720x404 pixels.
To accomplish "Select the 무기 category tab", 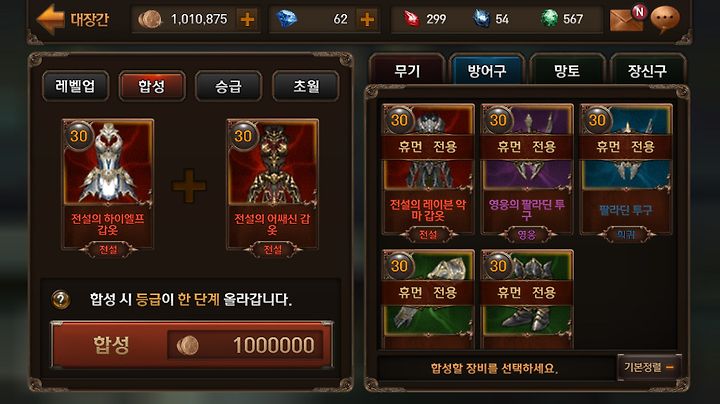I will (407, 70).
